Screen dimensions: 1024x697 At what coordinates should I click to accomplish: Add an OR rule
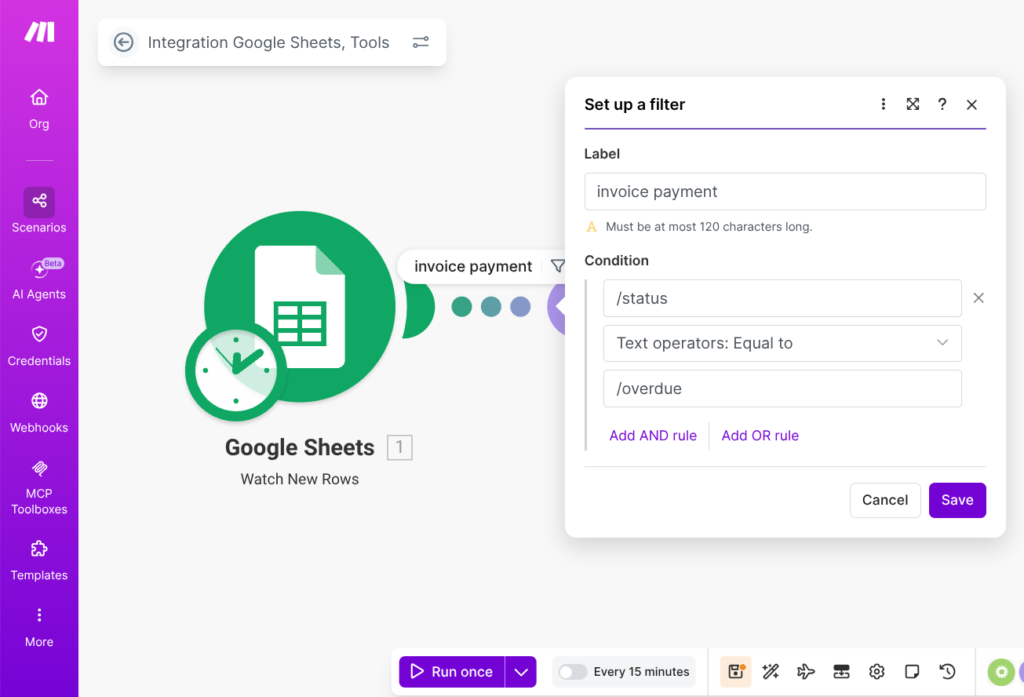(x=760, y=436)
